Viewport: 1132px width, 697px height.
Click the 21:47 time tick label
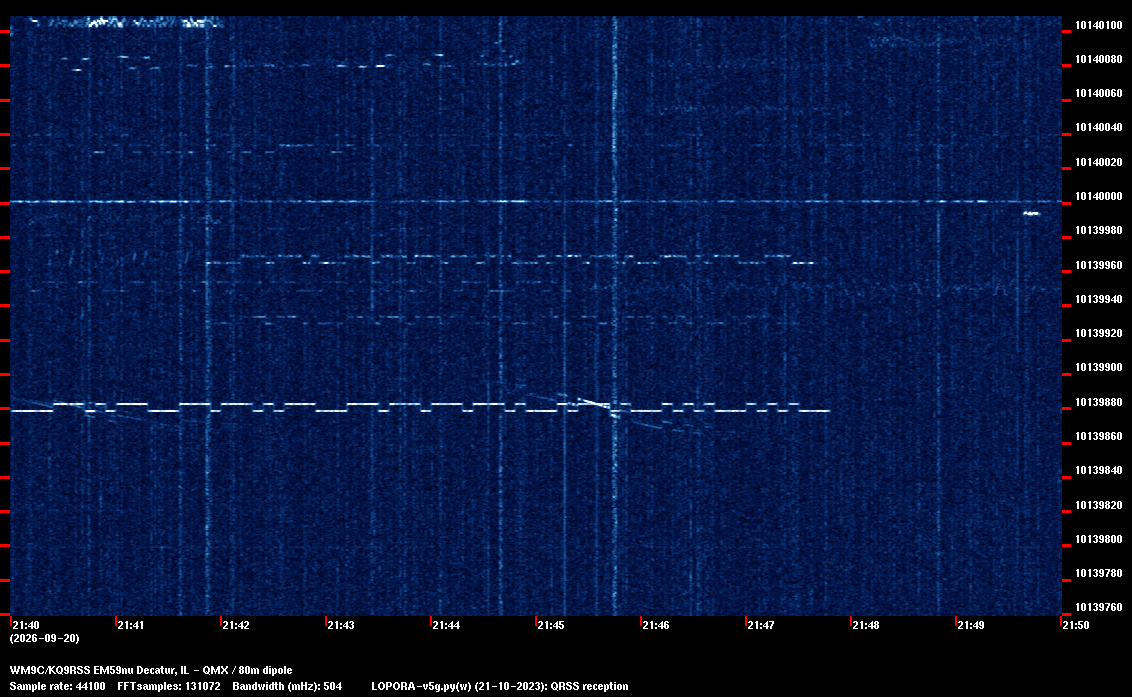761,625
